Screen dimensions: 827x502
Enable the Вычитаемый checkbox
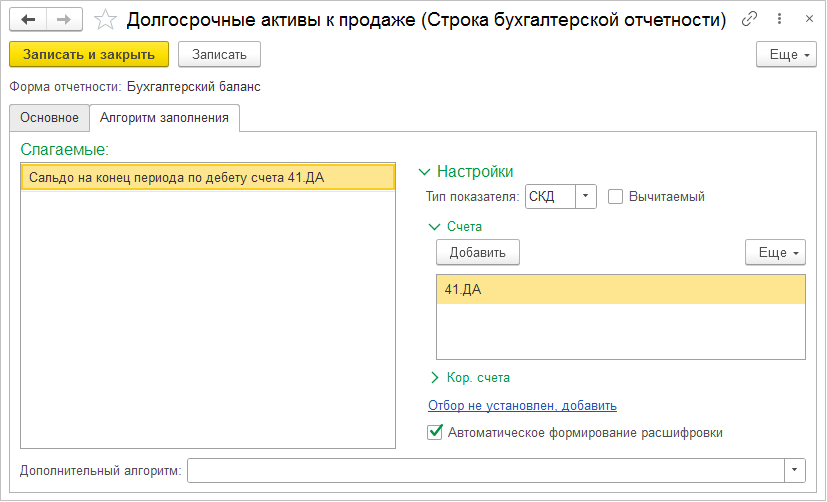pyautogui.click(x=616, y=197)
